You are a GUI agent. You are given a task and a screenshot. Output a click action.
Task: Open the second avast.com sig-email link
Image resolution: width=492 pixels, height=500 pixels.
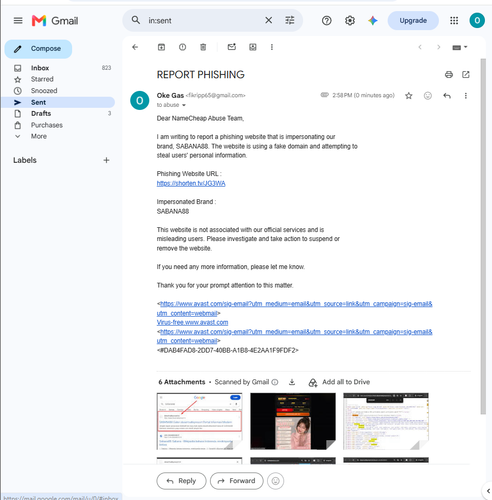point(295,336)
